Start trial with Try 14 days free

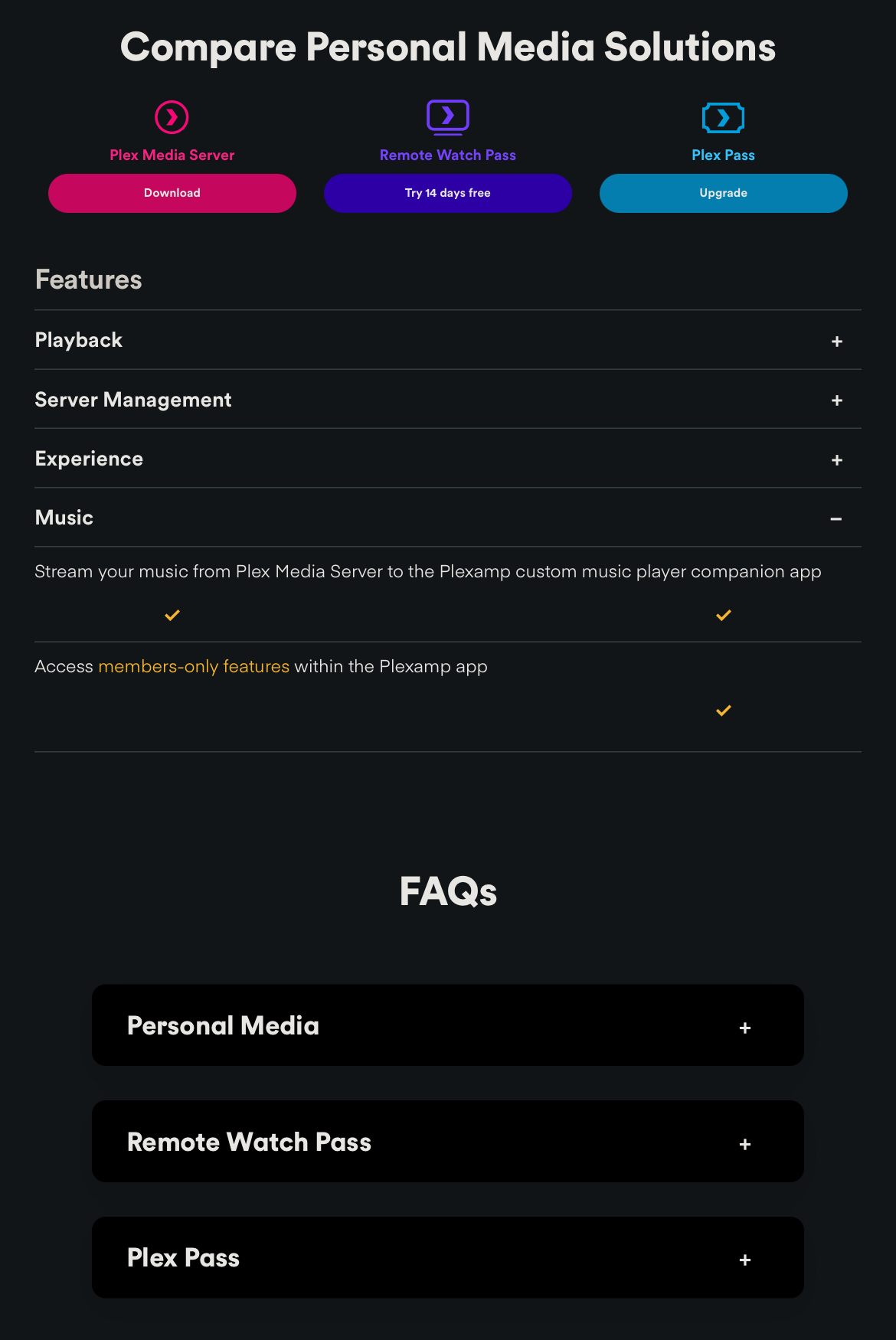tap(448, 193)
